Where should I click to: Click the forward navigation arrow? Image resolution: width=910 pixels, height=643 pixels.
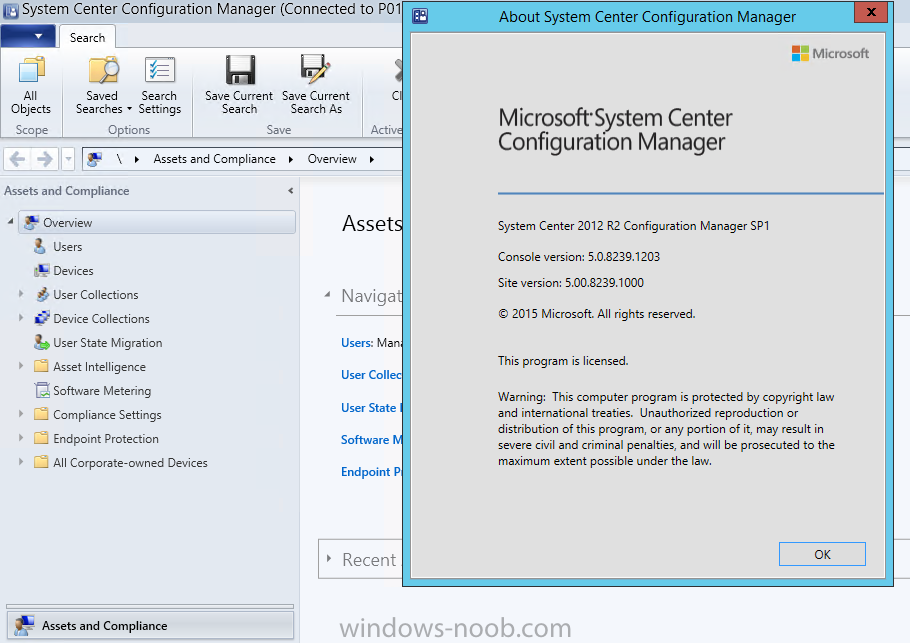[45, 158]
